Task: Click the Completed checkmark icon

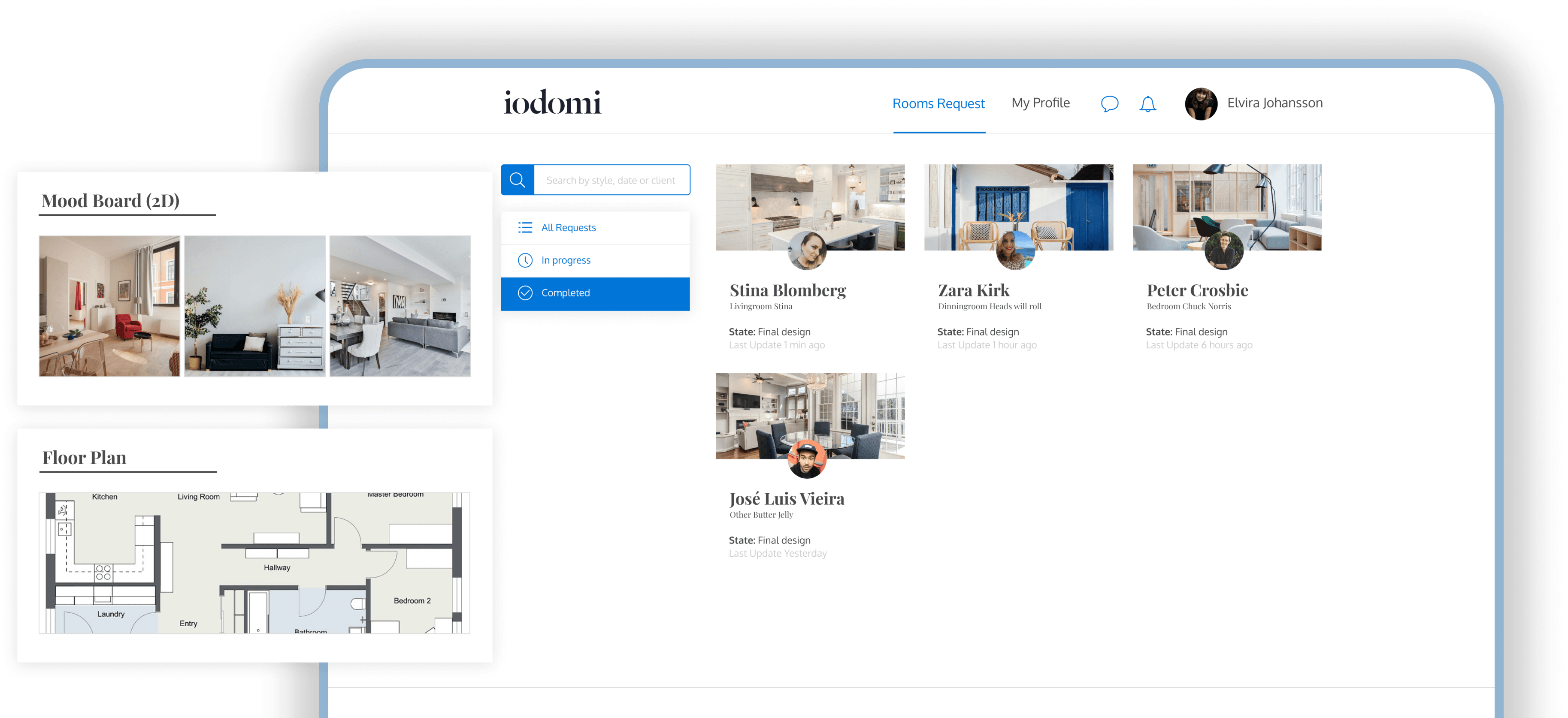Action: point(525,293)
